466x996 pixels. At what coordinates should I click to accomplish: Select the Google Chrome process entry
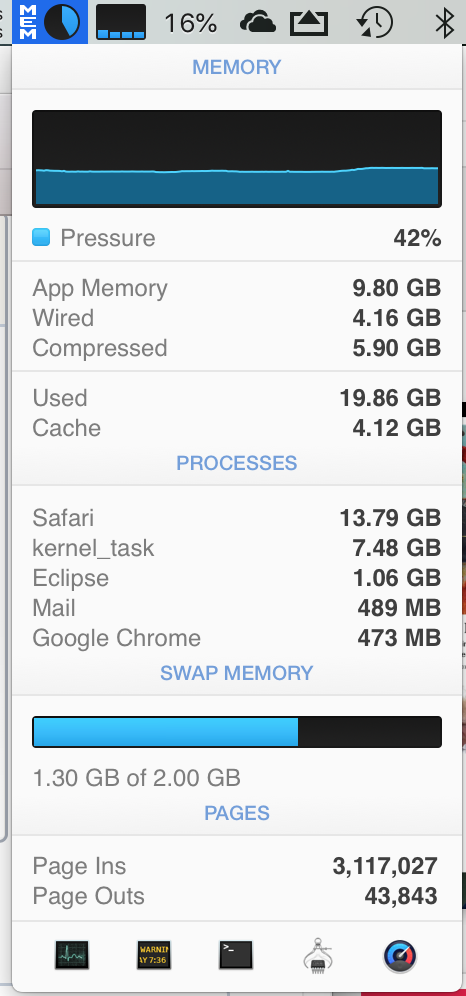(x=237, y=638)
